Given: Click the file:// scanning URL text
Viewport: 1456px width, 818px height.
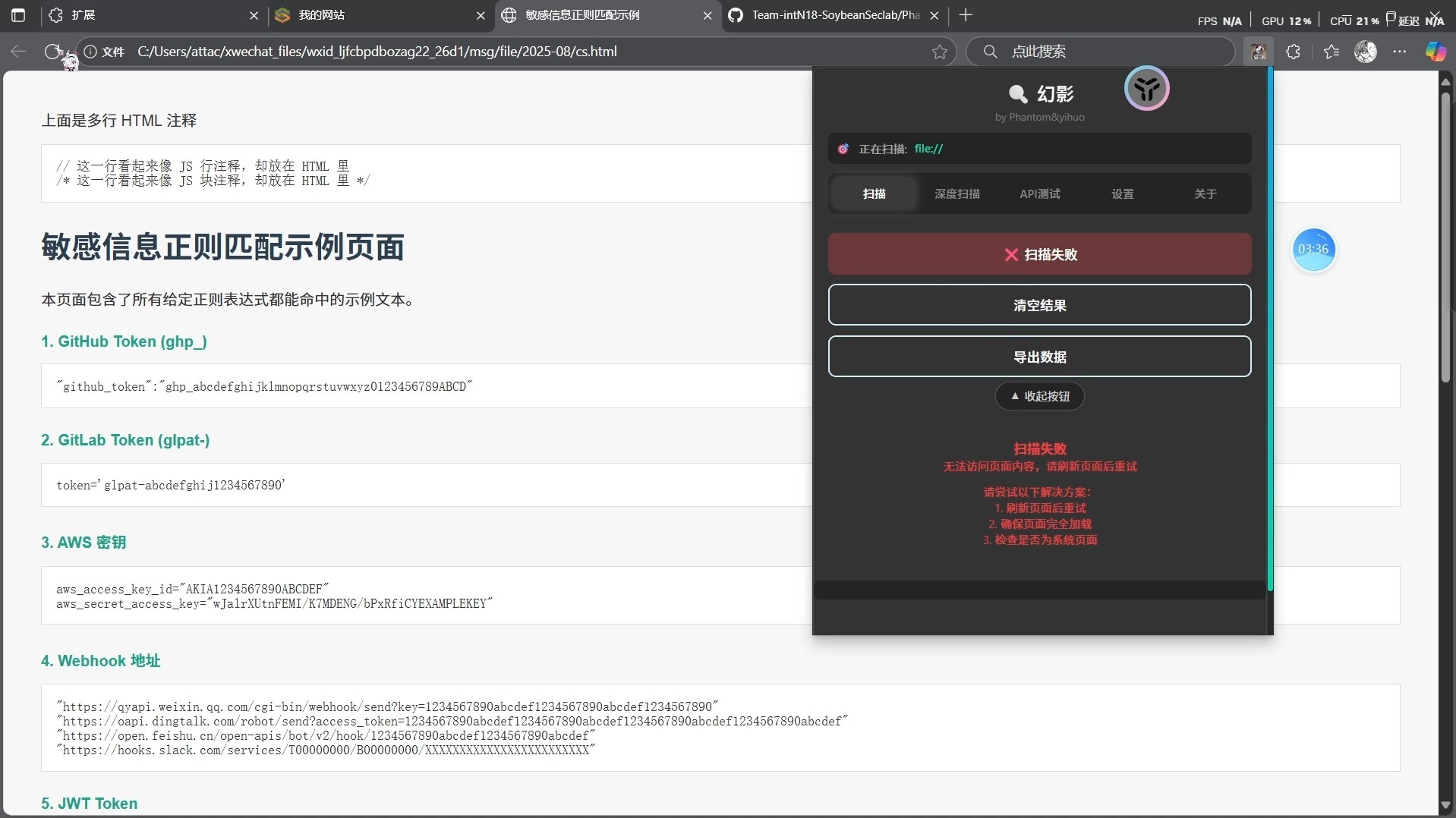Looking at the screenshot, I should 929,149.
